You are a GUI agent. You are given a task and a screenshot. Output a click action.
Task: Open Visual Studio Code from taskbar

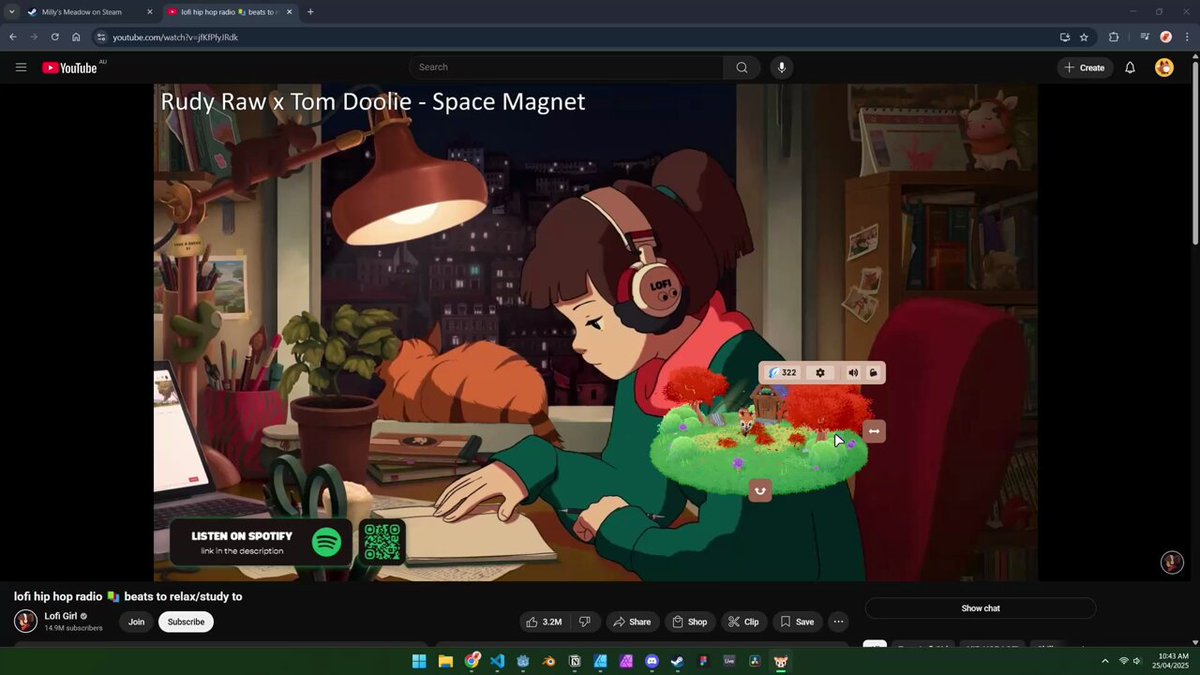[497, 661]
